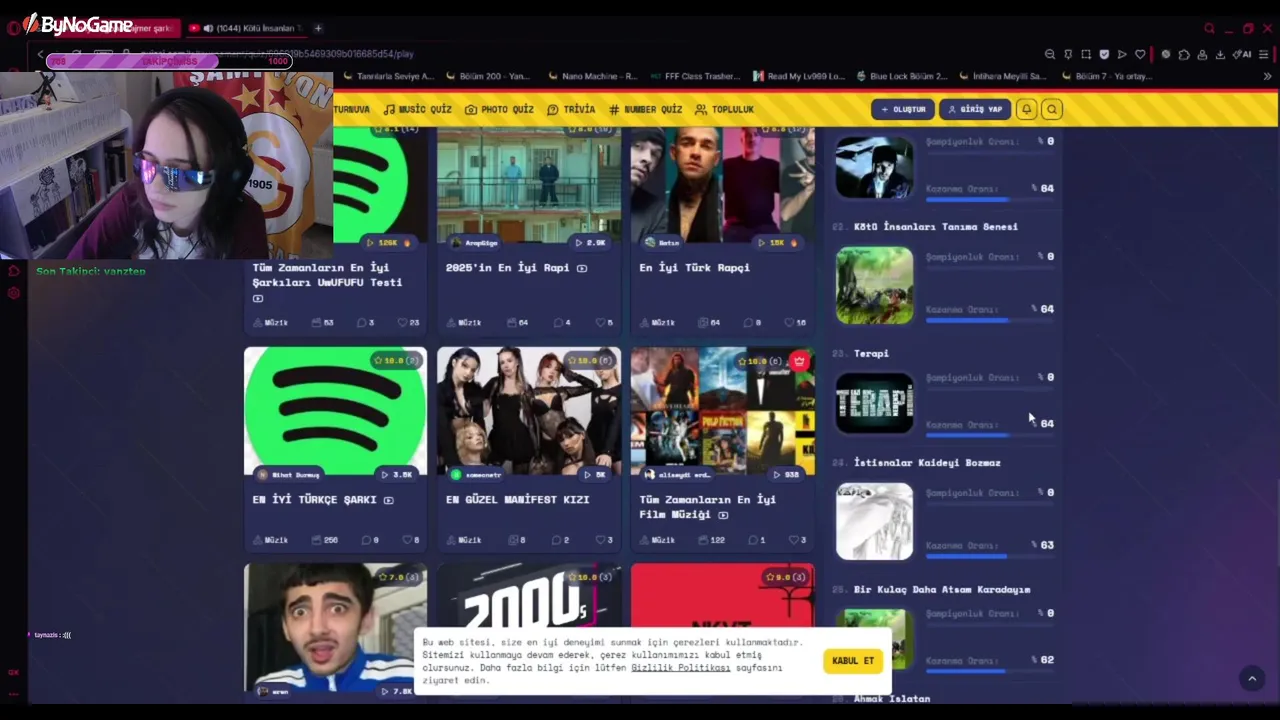The image size is (1280, 720).
Task: Open the PHOTO QUIZ menu item
Action: [x=499, y=109]
